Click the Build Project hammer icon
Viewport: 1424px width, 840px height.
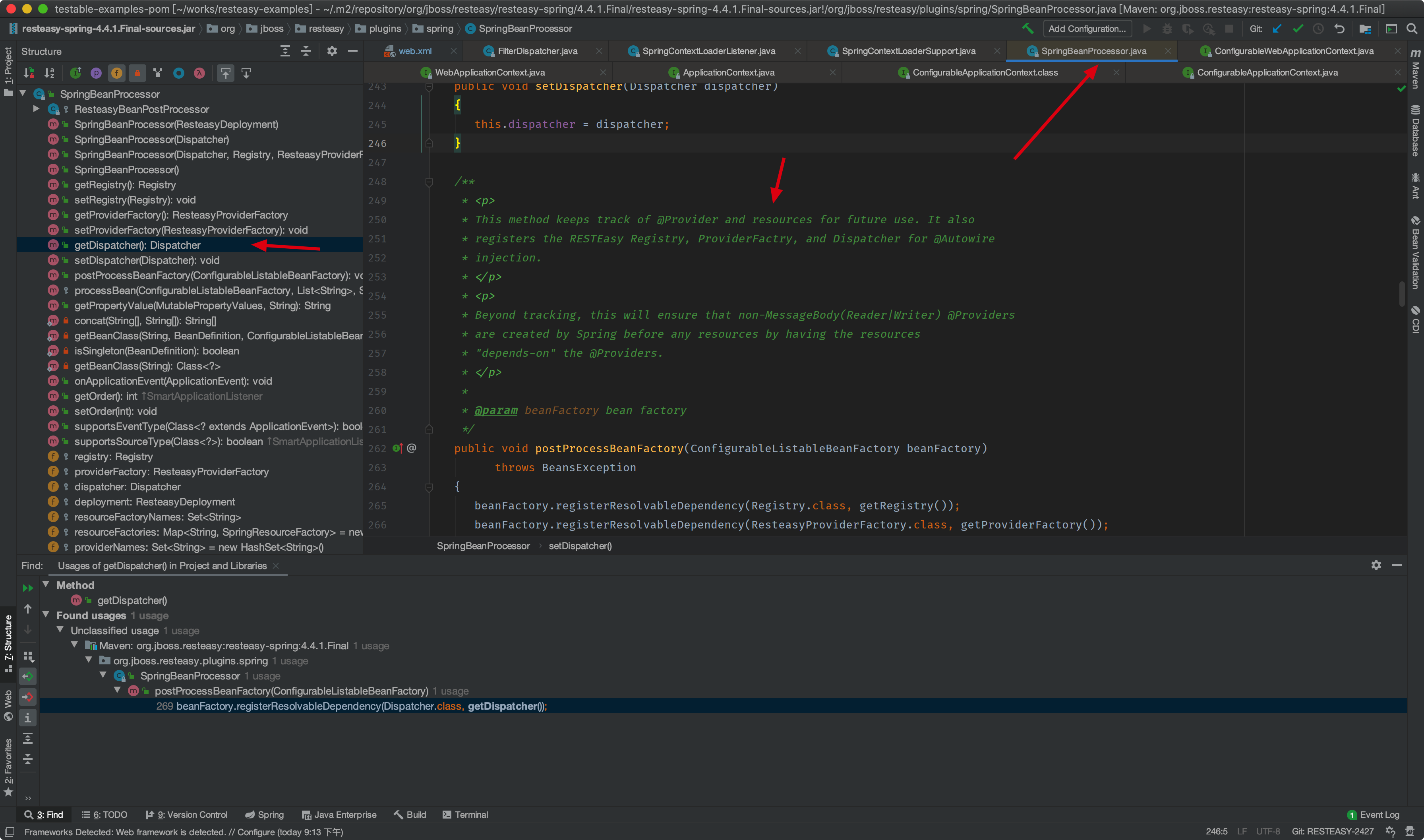pos(1027,28)
